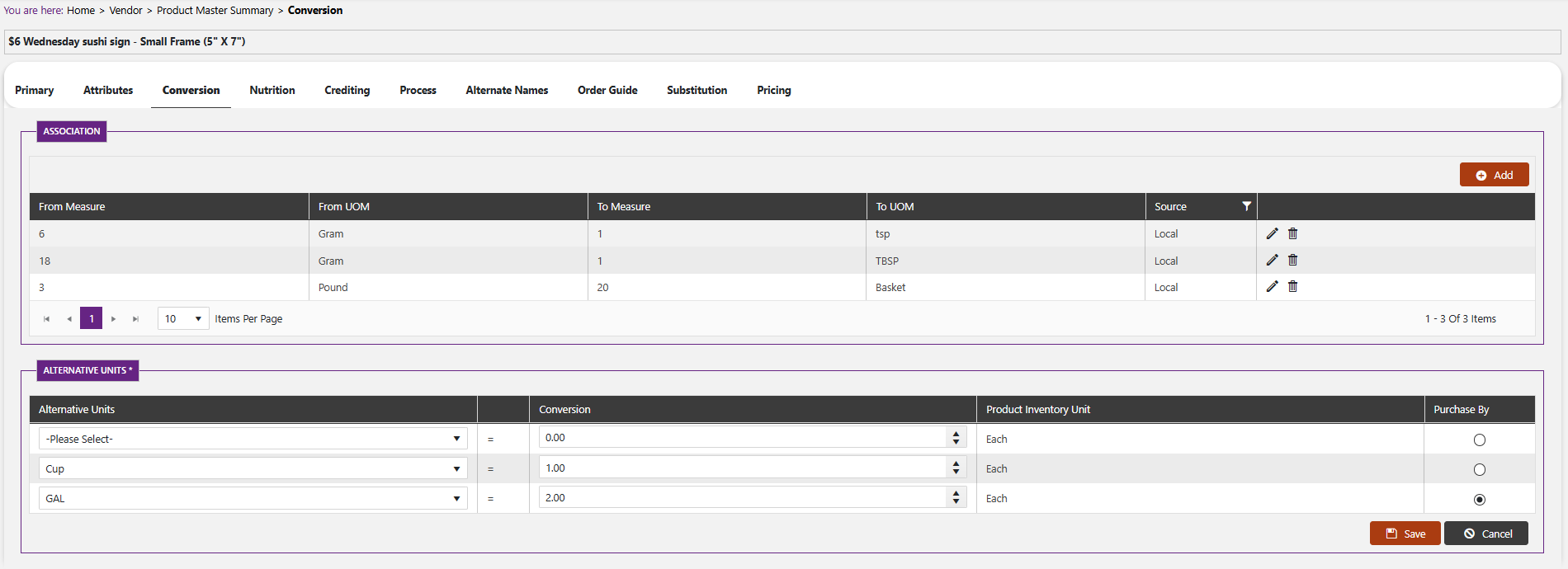
Task: Sort by Source column header
Action: (x=1170, y=207)
